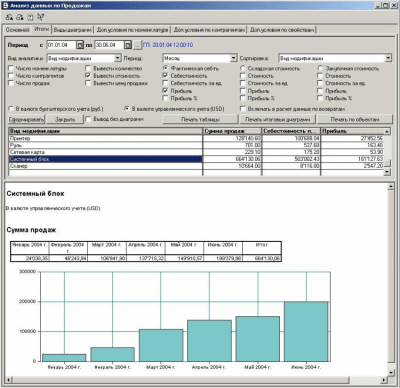Screen dimensions: 400x388
Task: Click the Прибыль column header in table
Action: (x=352, y=131)
